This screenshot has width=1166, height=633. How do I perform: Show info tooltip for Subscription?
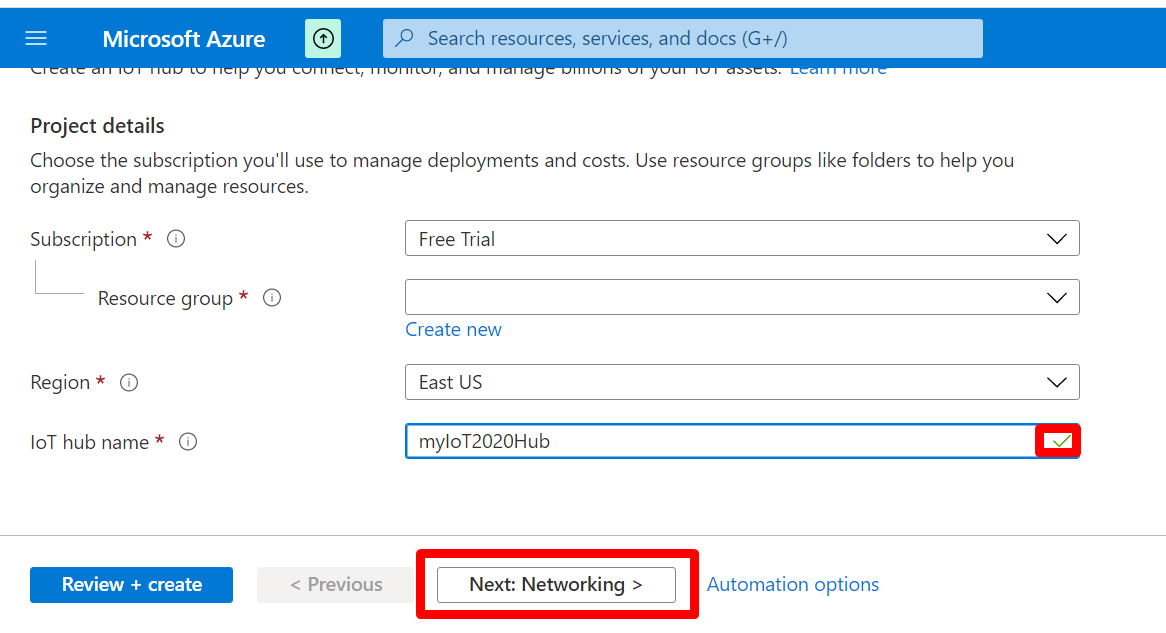175,239
